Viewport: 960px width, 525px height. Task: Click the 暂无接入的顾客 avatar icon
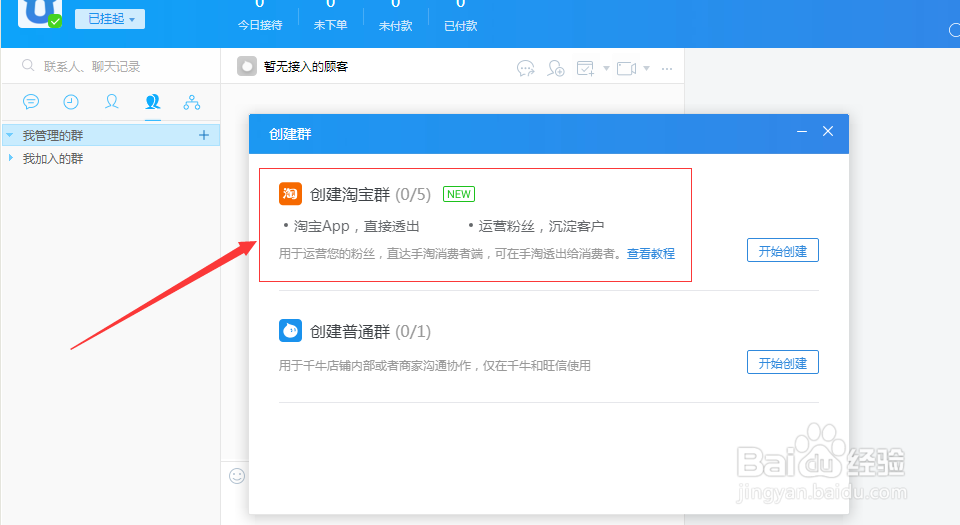coord(247,66)
